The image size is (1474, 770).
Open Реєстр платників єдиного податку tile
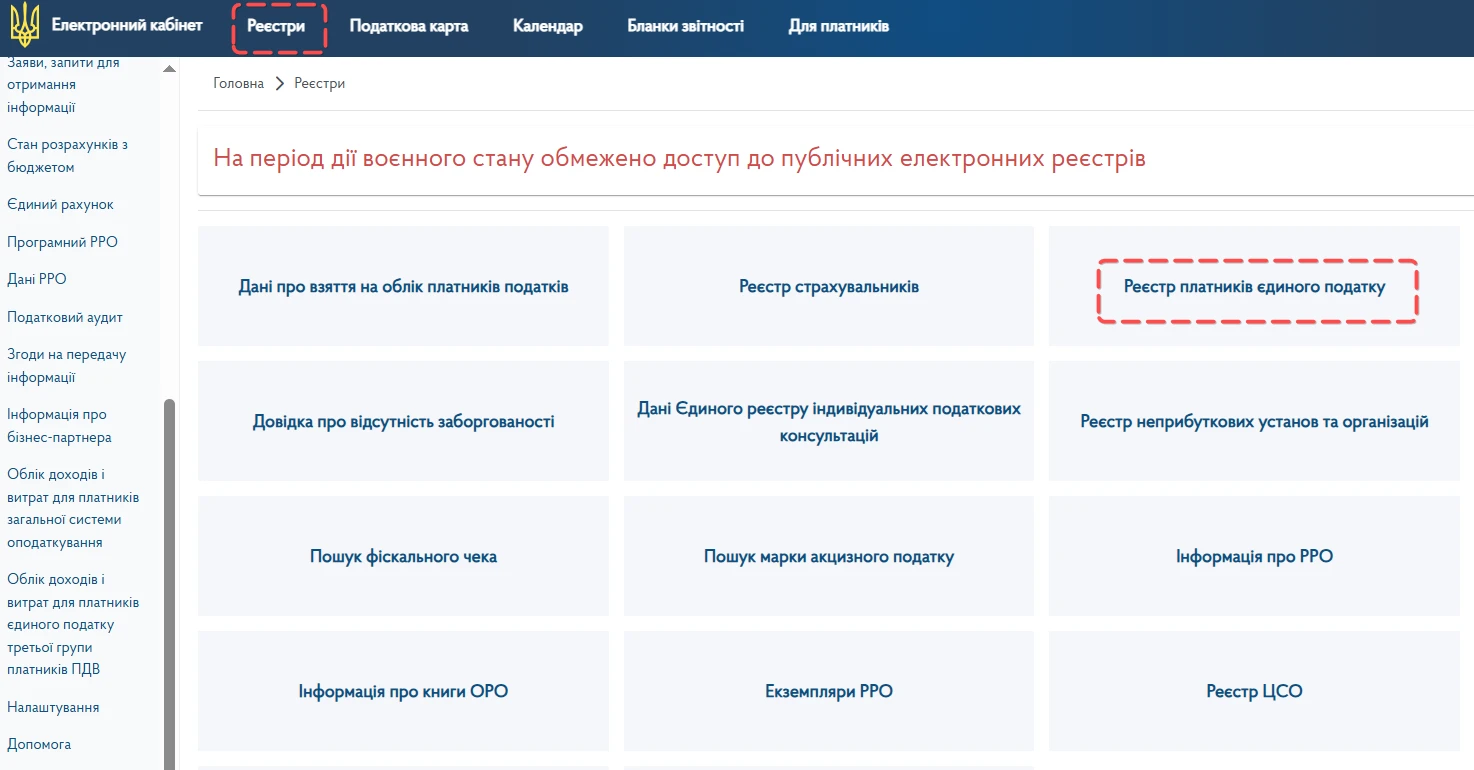pos(1254,287)
